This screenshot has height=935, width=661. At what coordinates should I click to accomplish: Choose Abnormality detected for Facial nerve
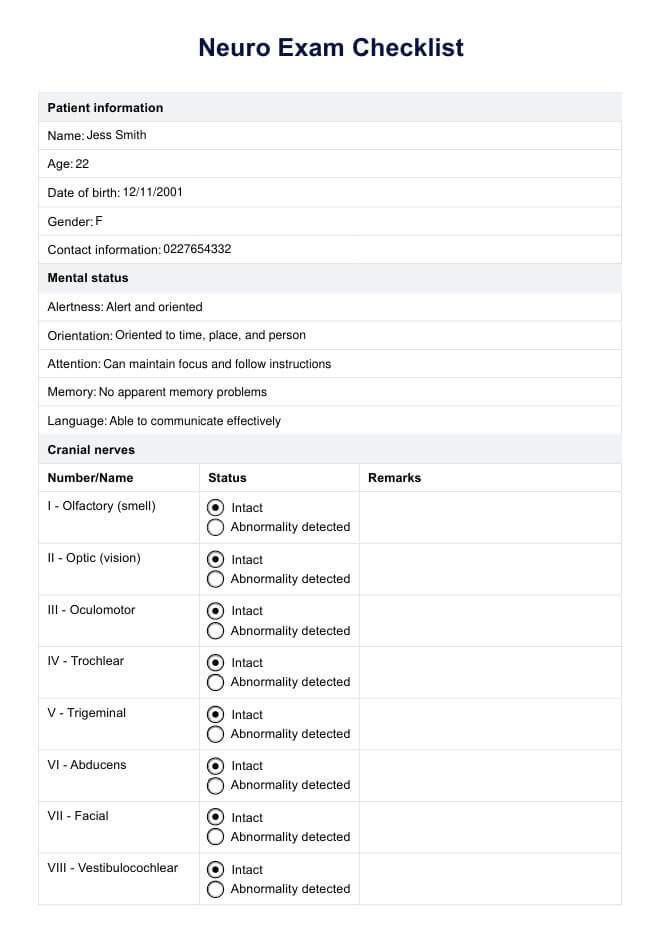215,837
